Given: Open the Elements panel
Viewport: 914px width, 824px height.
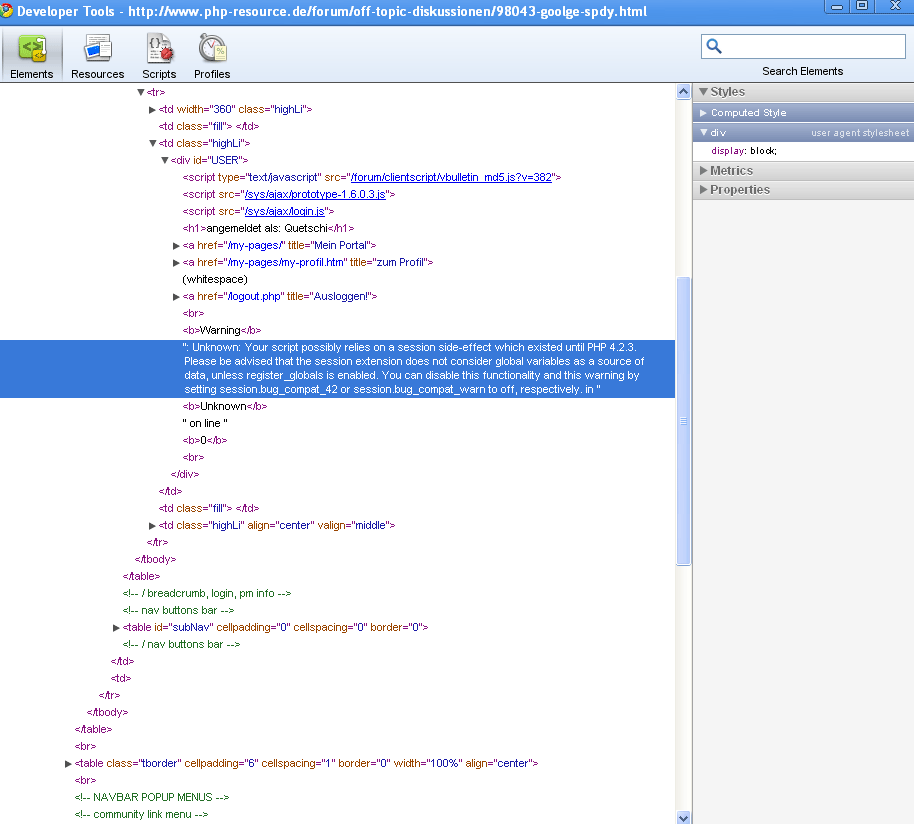Looking at the screenshot, I should tap(32, 55).
